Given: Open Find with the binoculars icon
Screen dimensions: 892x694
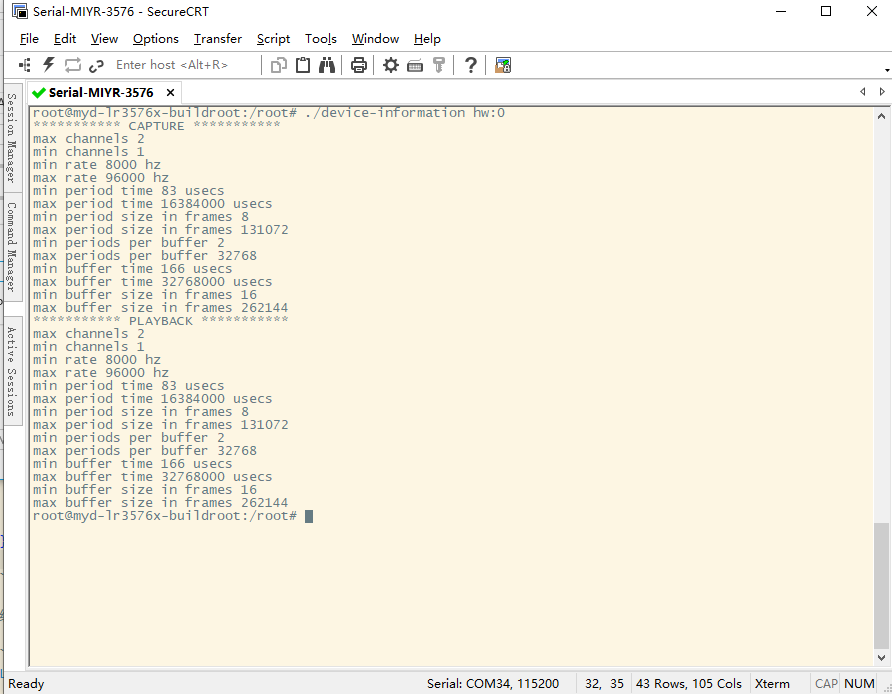Looking at the screenshot, I should (327, 65).
